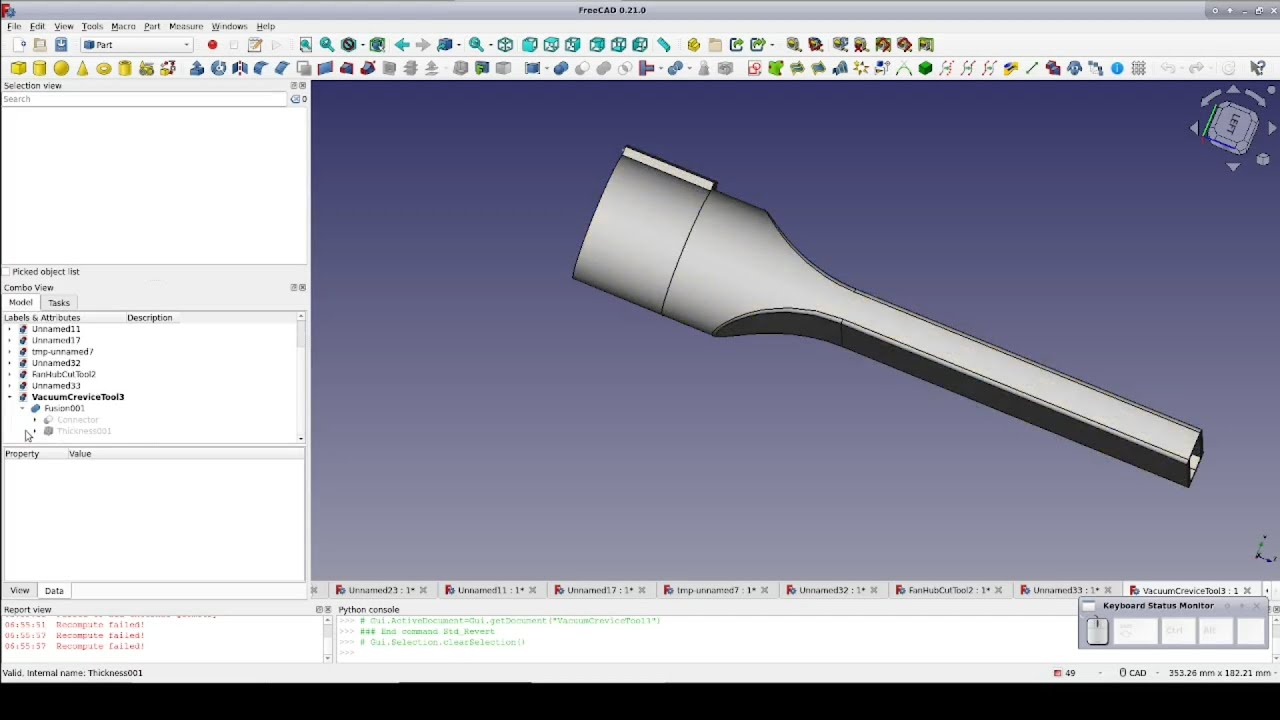Close the Unnamed23 document tab
The width and height of the screenshot is (1280, 720).
tap(423, 590)
